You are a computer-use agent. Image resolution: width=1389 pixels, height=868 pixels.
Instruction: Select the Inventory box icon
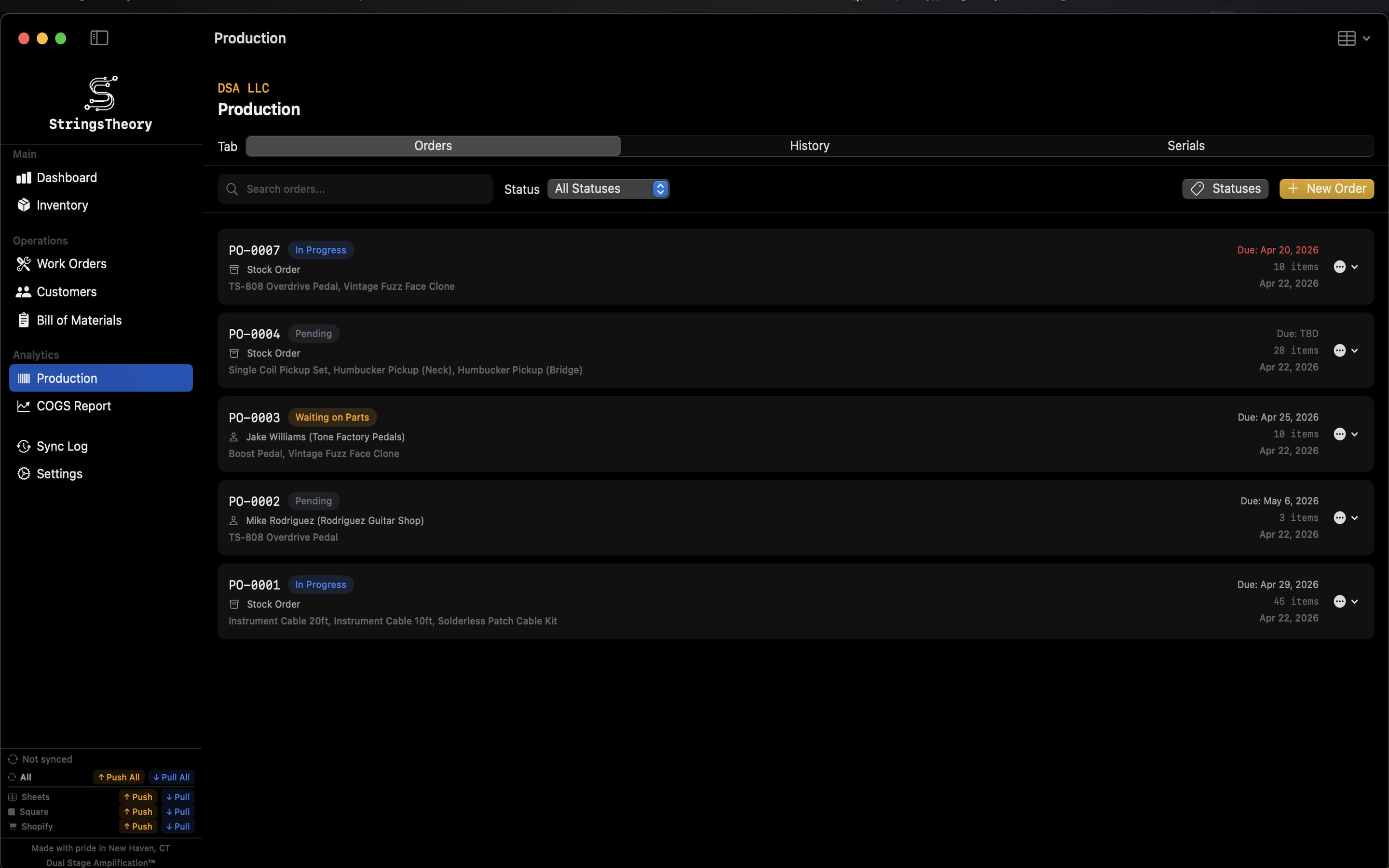24,205
